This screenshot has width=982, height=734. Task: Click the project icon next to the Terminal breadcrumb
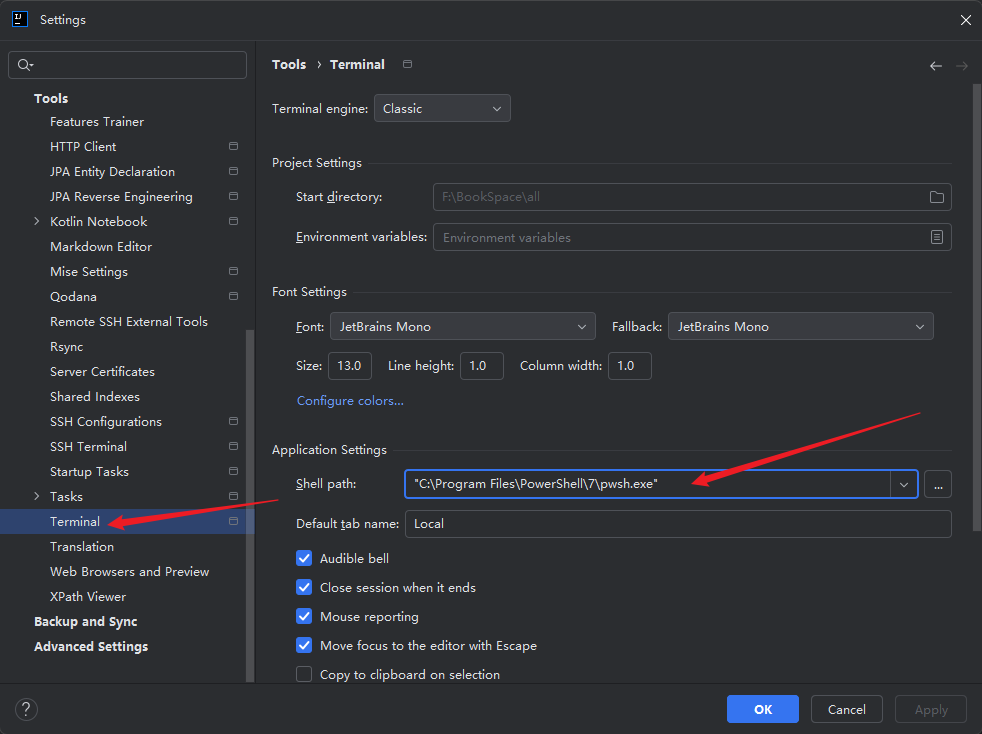408,65
